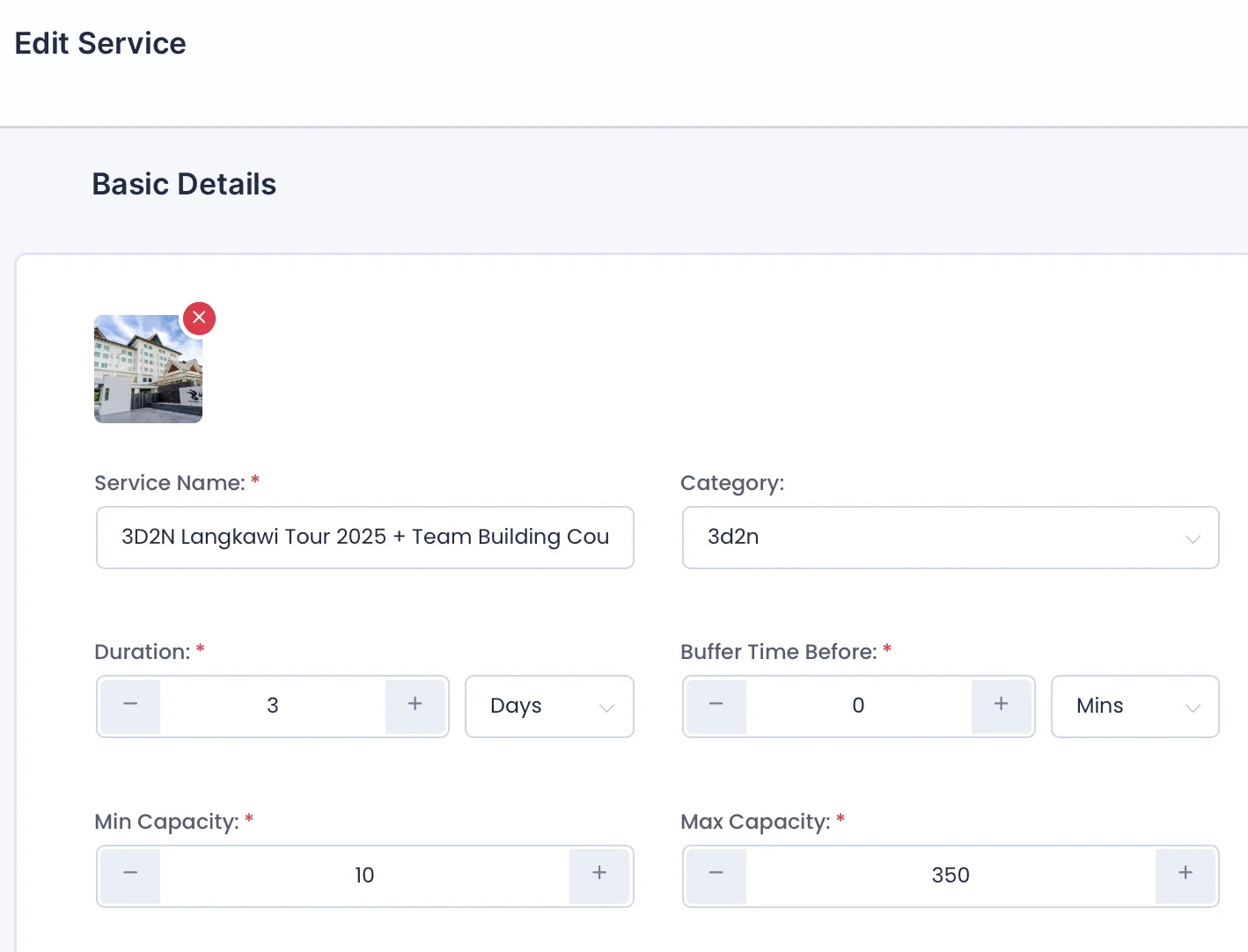Decrease Min Capacity using minus icon
The width and height of the screenshot is (1248, 952).
(x=130, y=875)
